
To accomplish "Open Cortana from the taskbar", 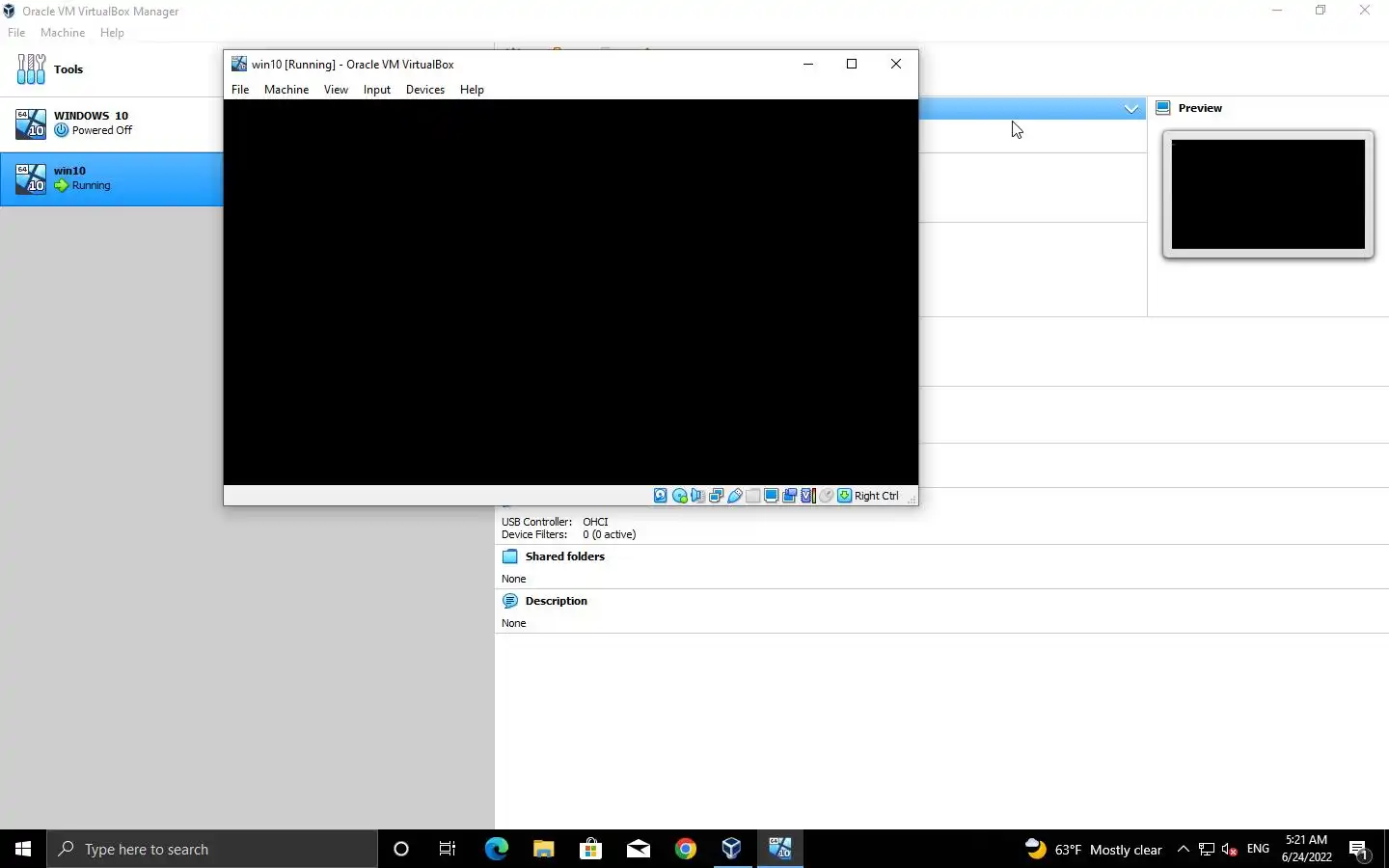I will click(401, 849).
